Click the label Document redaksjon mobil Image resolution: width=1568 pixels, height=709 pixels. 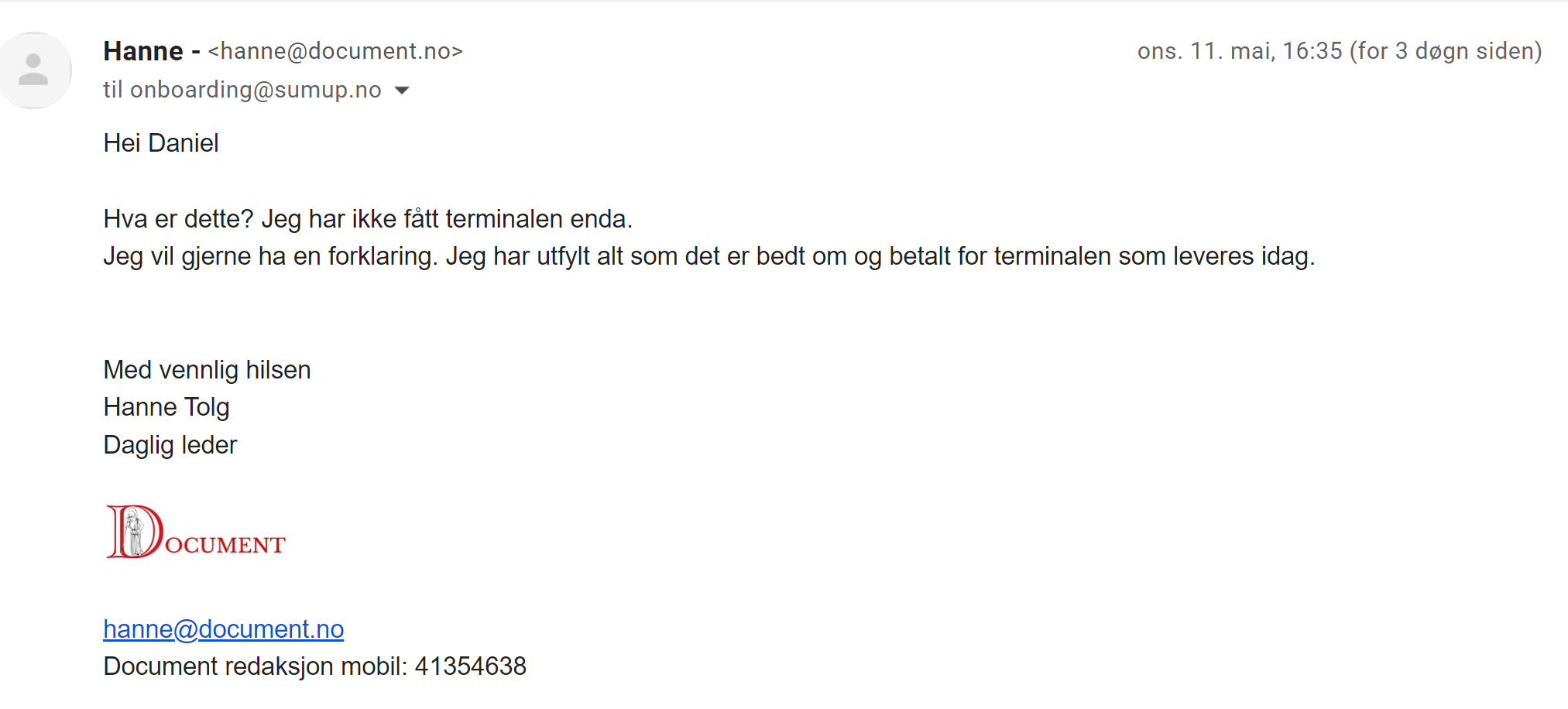[x=254, y=666]
